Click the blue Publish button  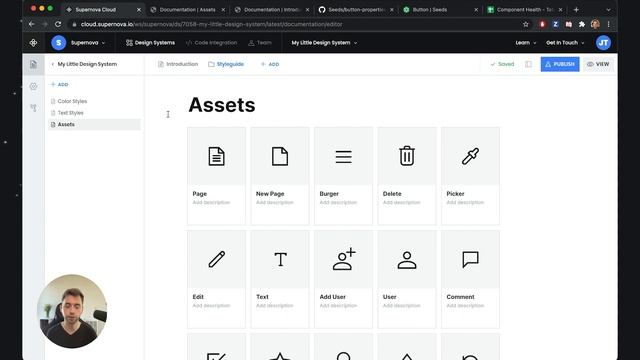pos(560,64)
